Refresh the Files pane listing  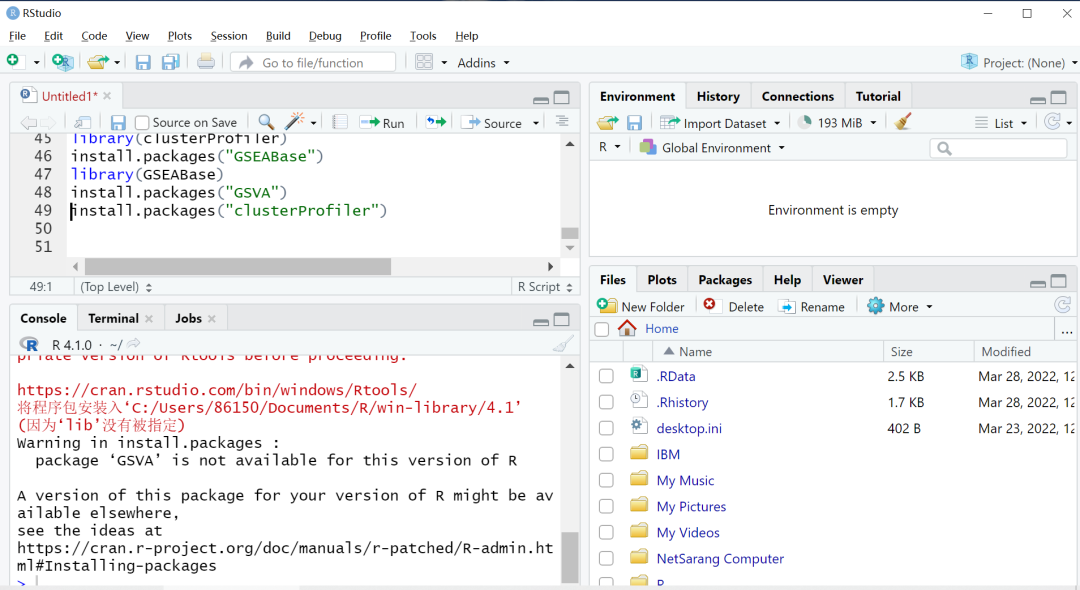[1063, 305]
